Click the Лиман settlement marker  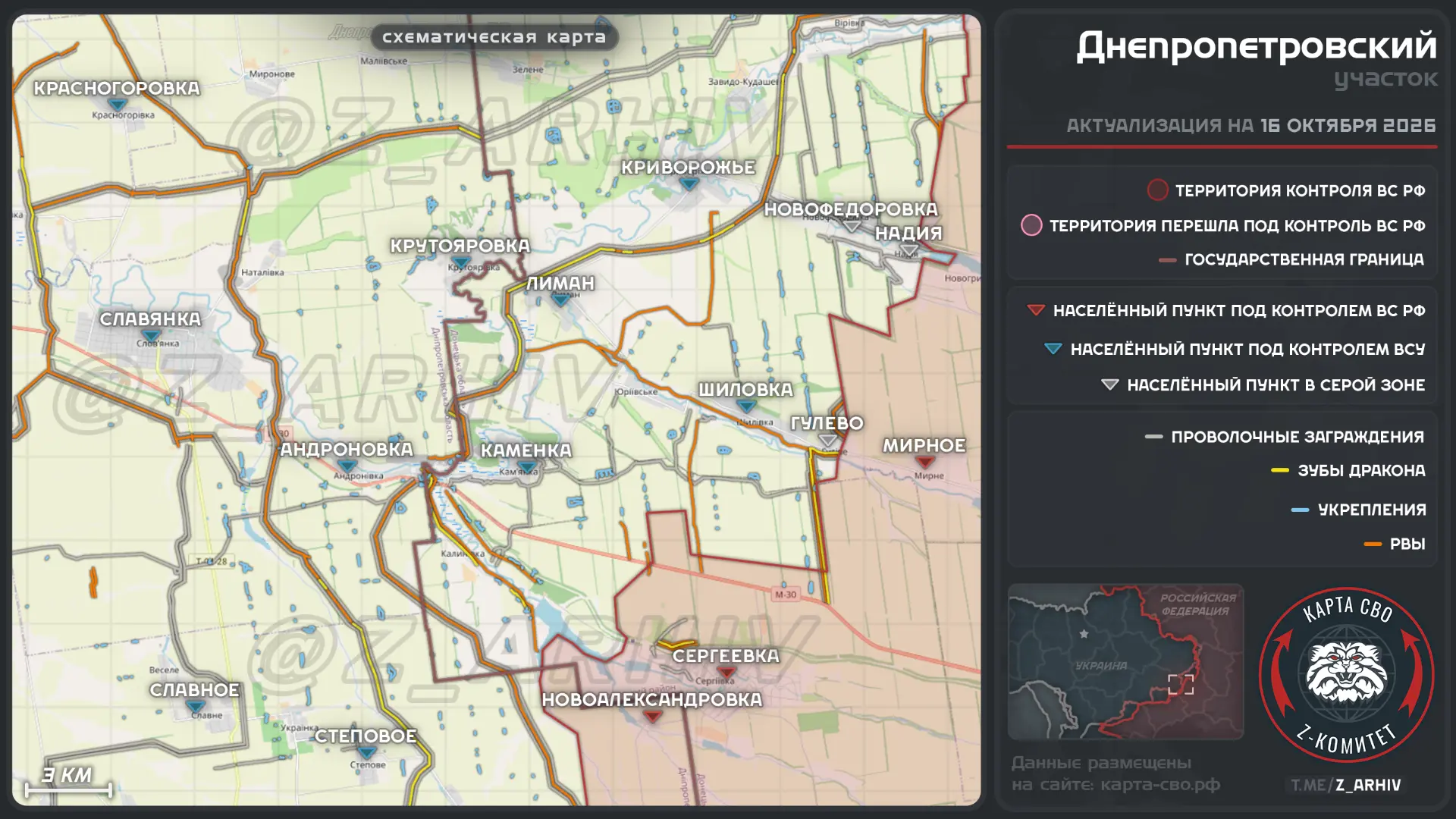click(560, 300)
